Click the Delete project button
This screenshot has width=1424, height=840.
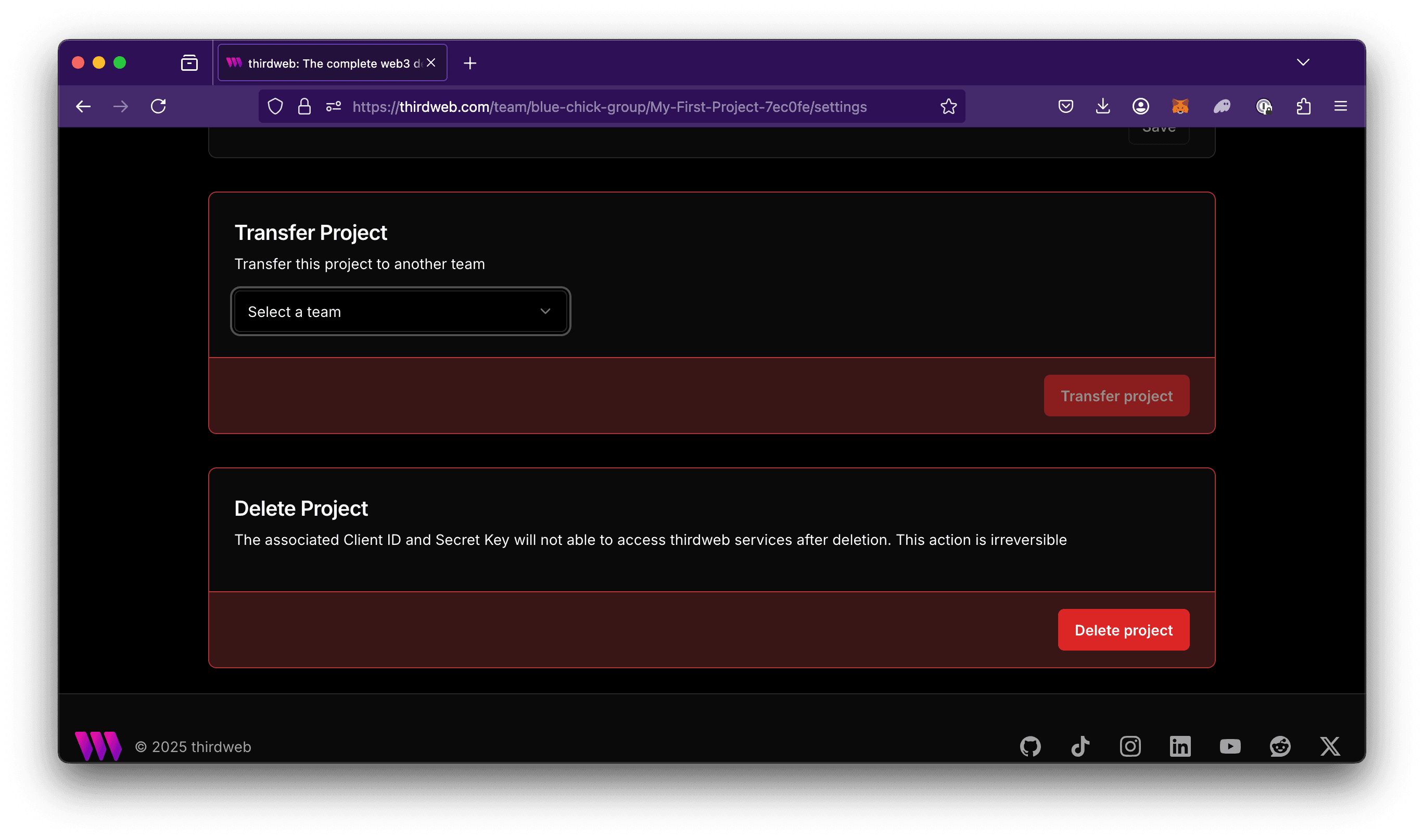click(1123, 629)
